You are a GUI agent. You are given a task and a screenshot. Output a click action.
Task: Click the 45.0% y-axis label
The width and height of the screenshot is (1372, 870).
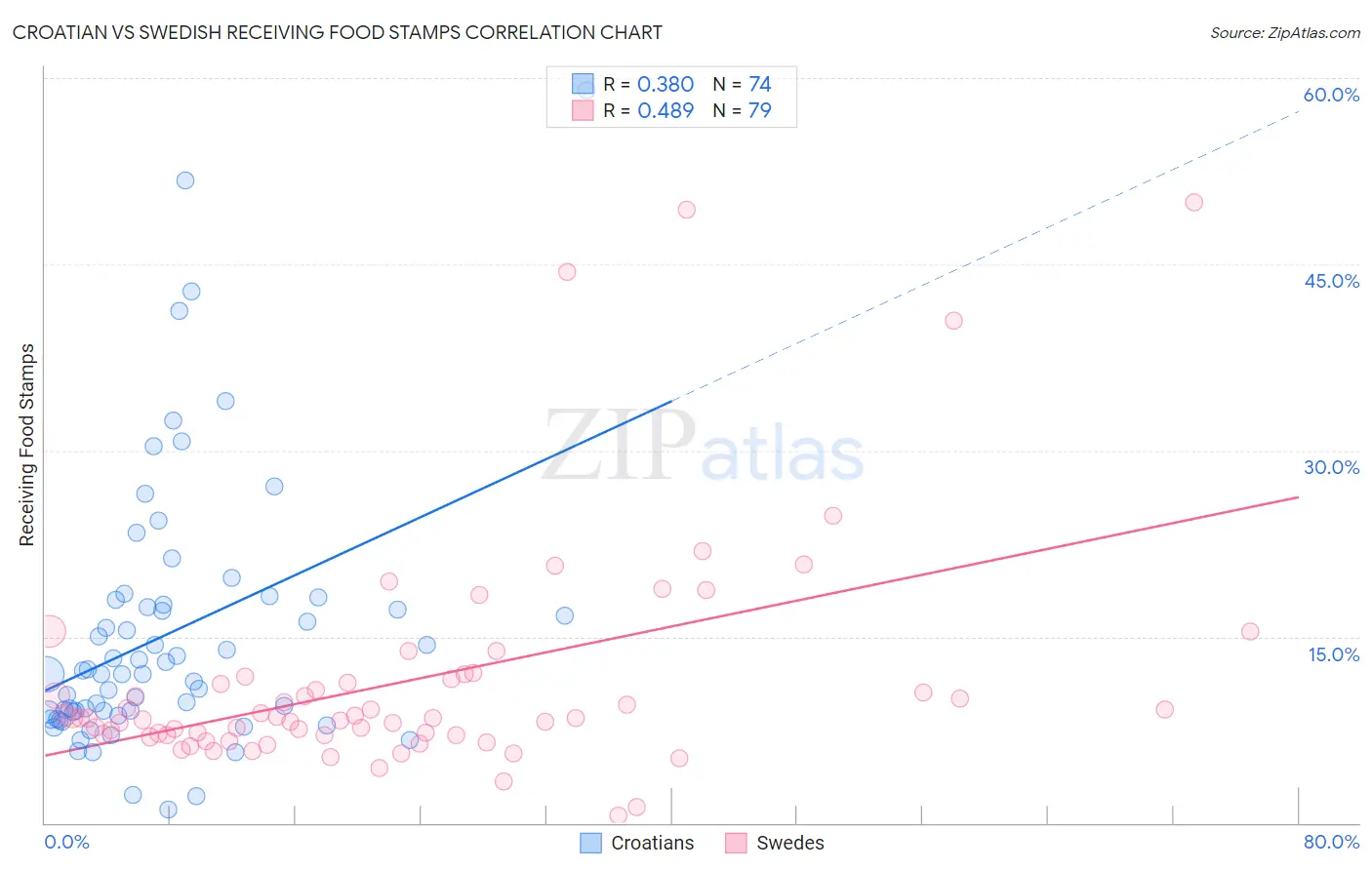1331,281
